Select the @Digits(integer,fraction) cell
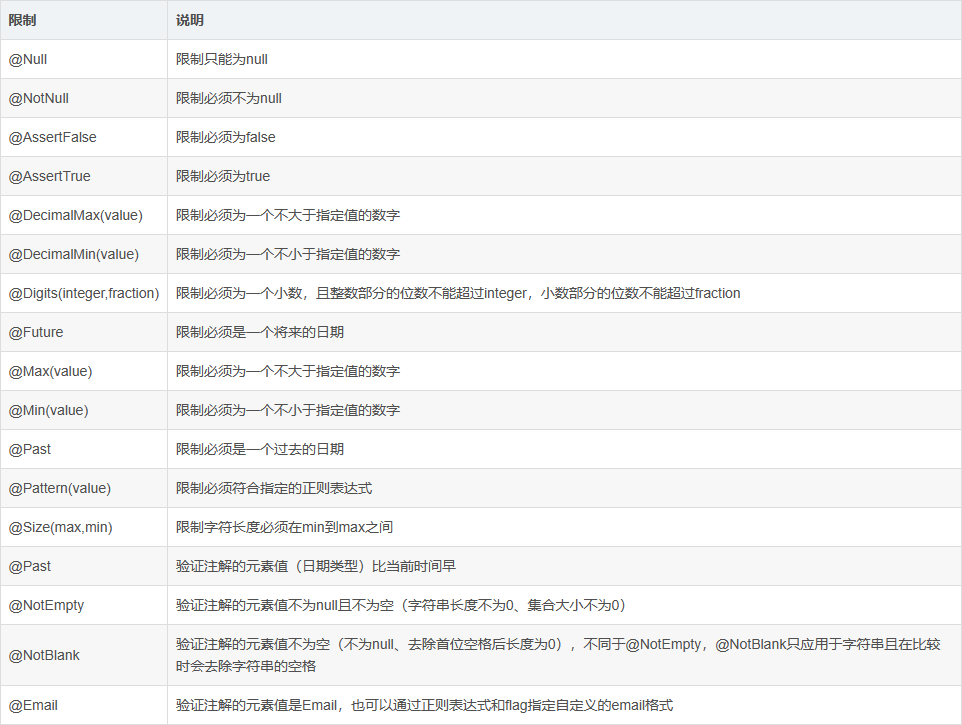962x725 pixels. (x=85, y=293)
